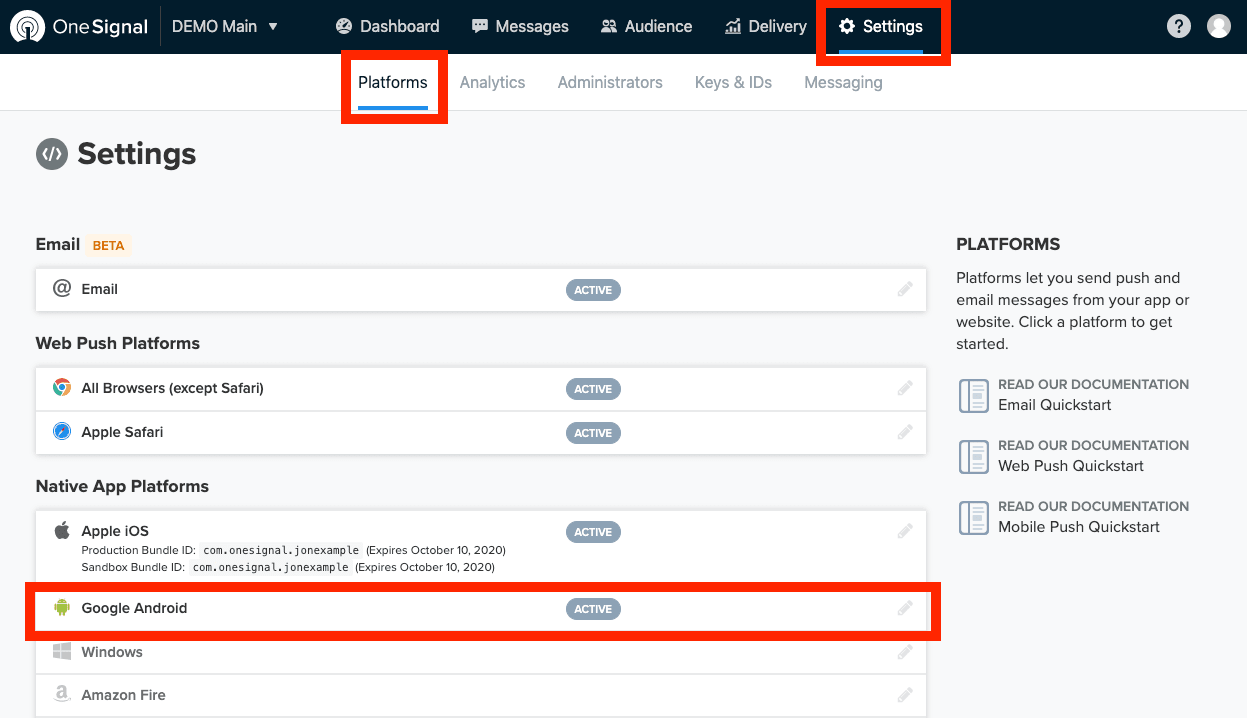Select the Google Android platform label
1247x718 pixels.
tap(134, 608)
